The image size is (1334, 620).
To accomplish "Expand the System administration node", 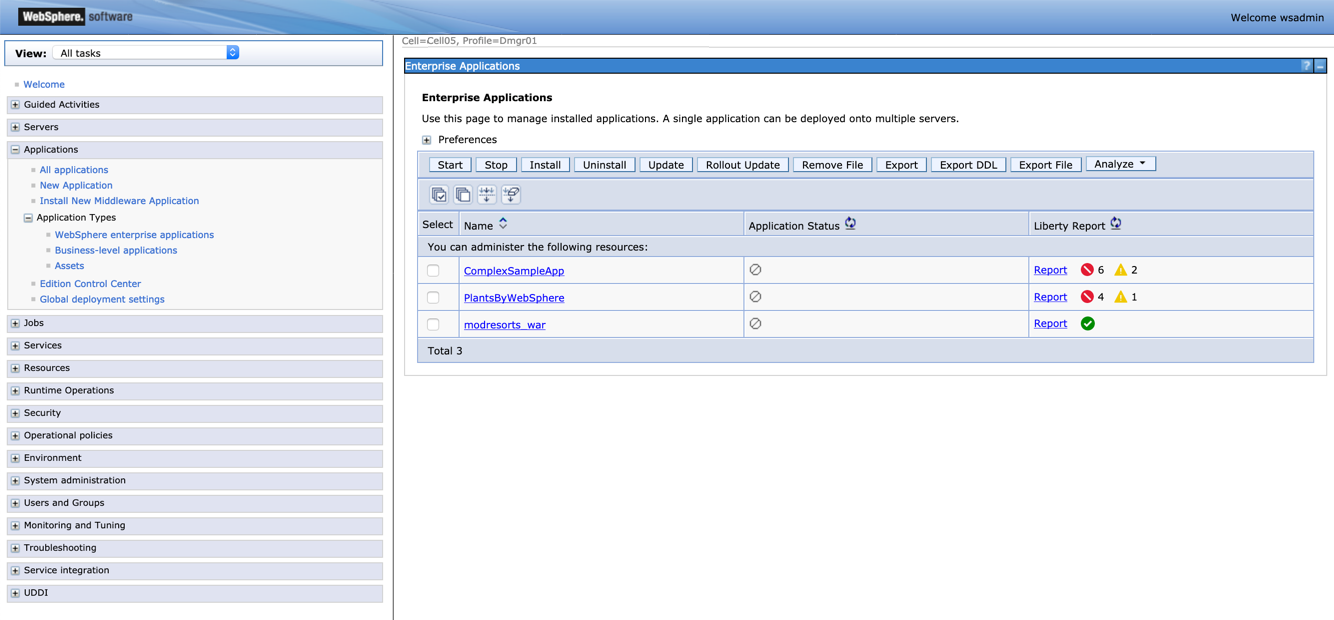I will pyautogui.click(x=15, y=481).
